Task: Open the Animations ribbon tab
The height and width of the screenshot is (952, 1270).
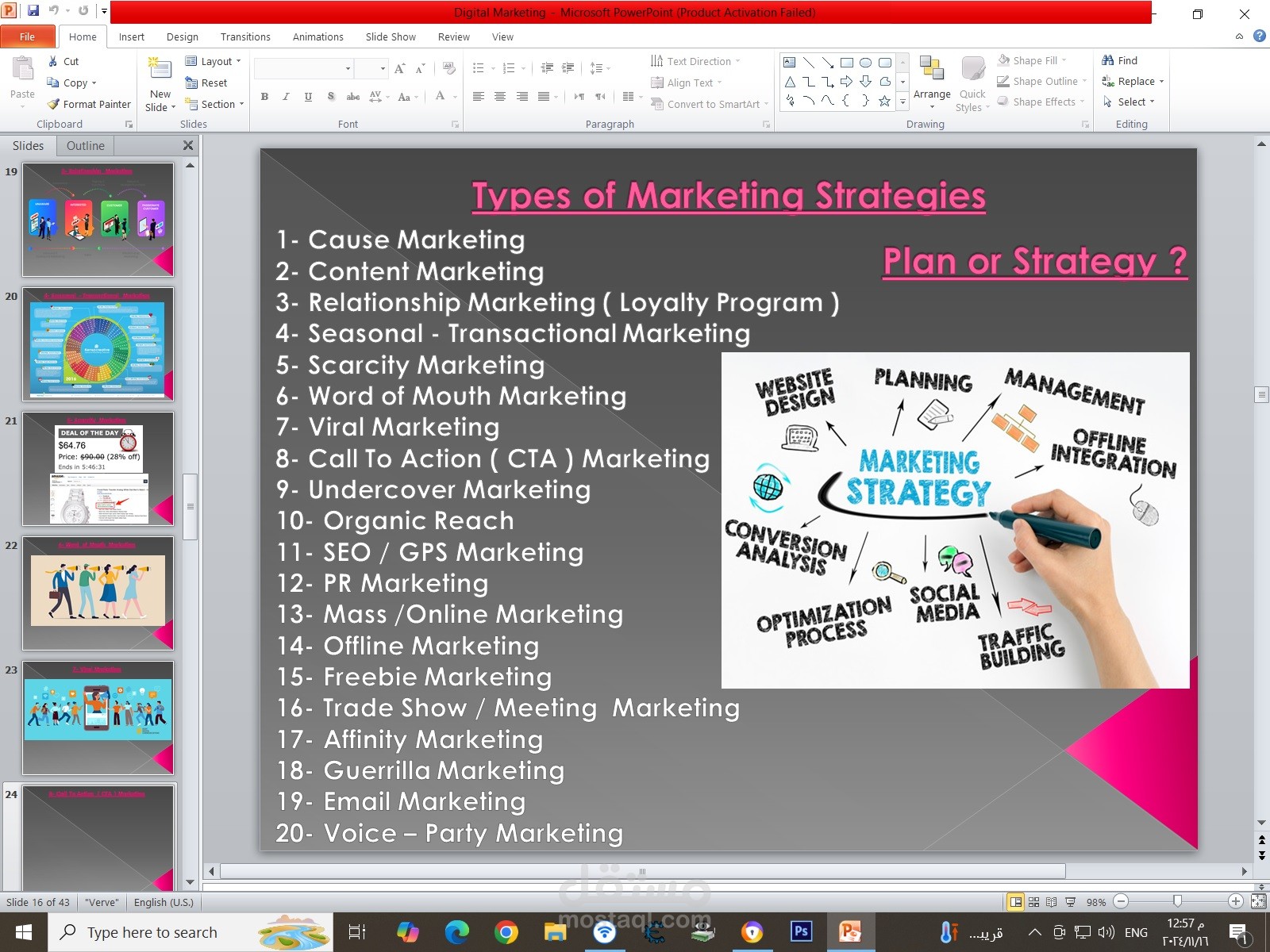Action: click(x=318, y=36)
